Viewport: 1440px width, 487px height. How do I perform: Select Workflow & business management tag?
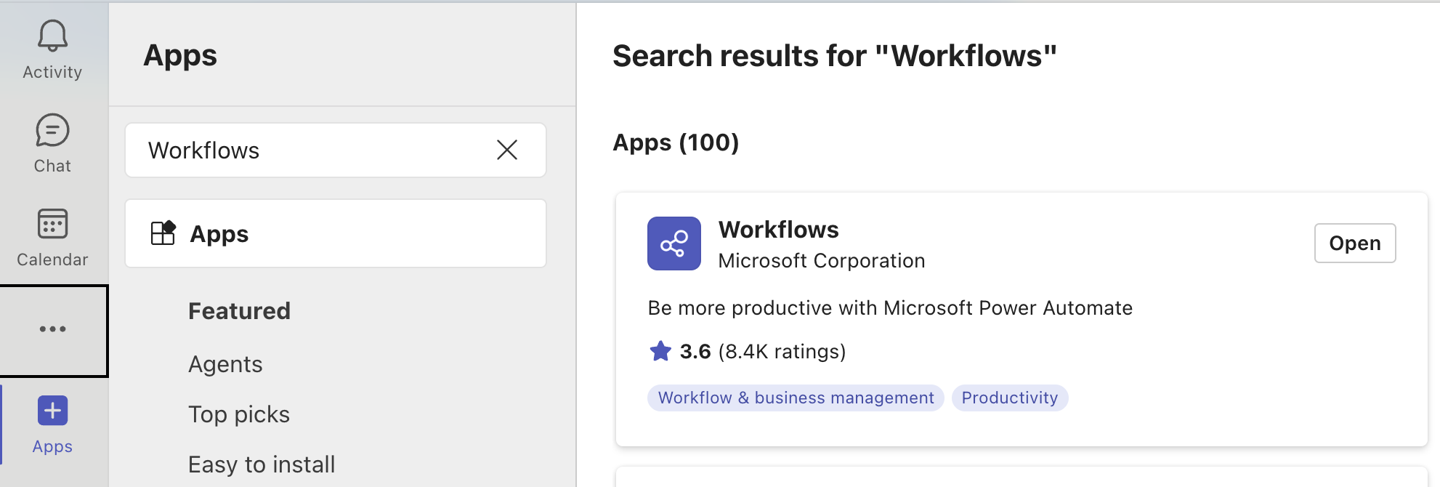tap(796, 398)
